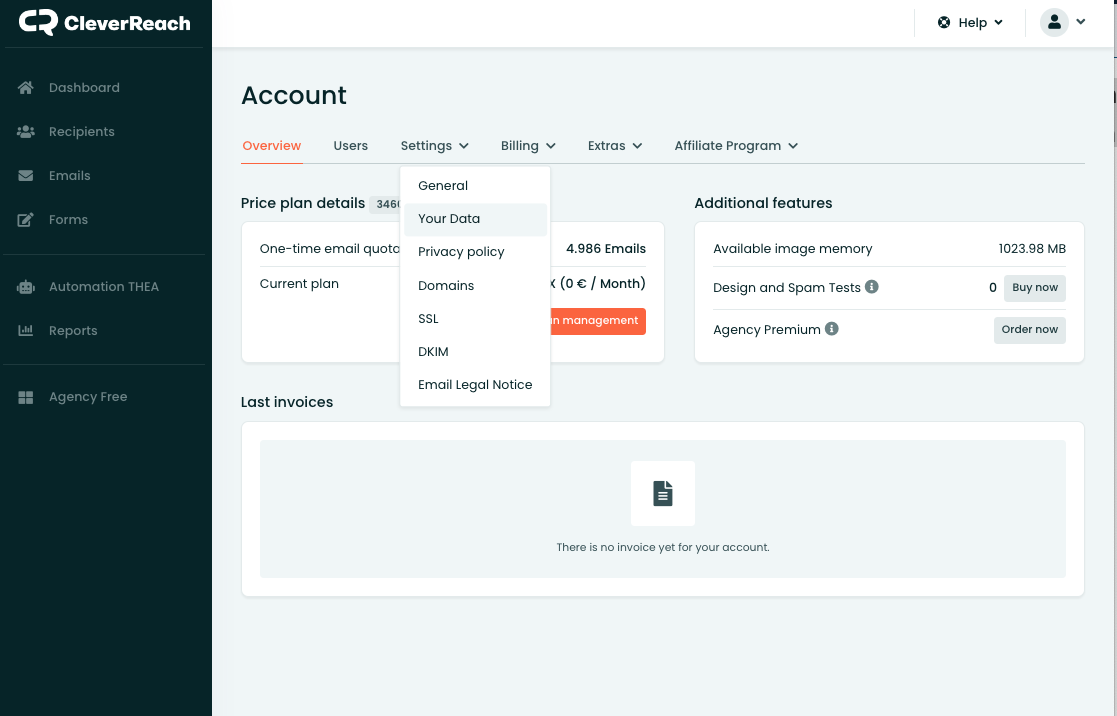
Task: Choose DKIM from the Settings menu
Action: click(x=433, y=351)
